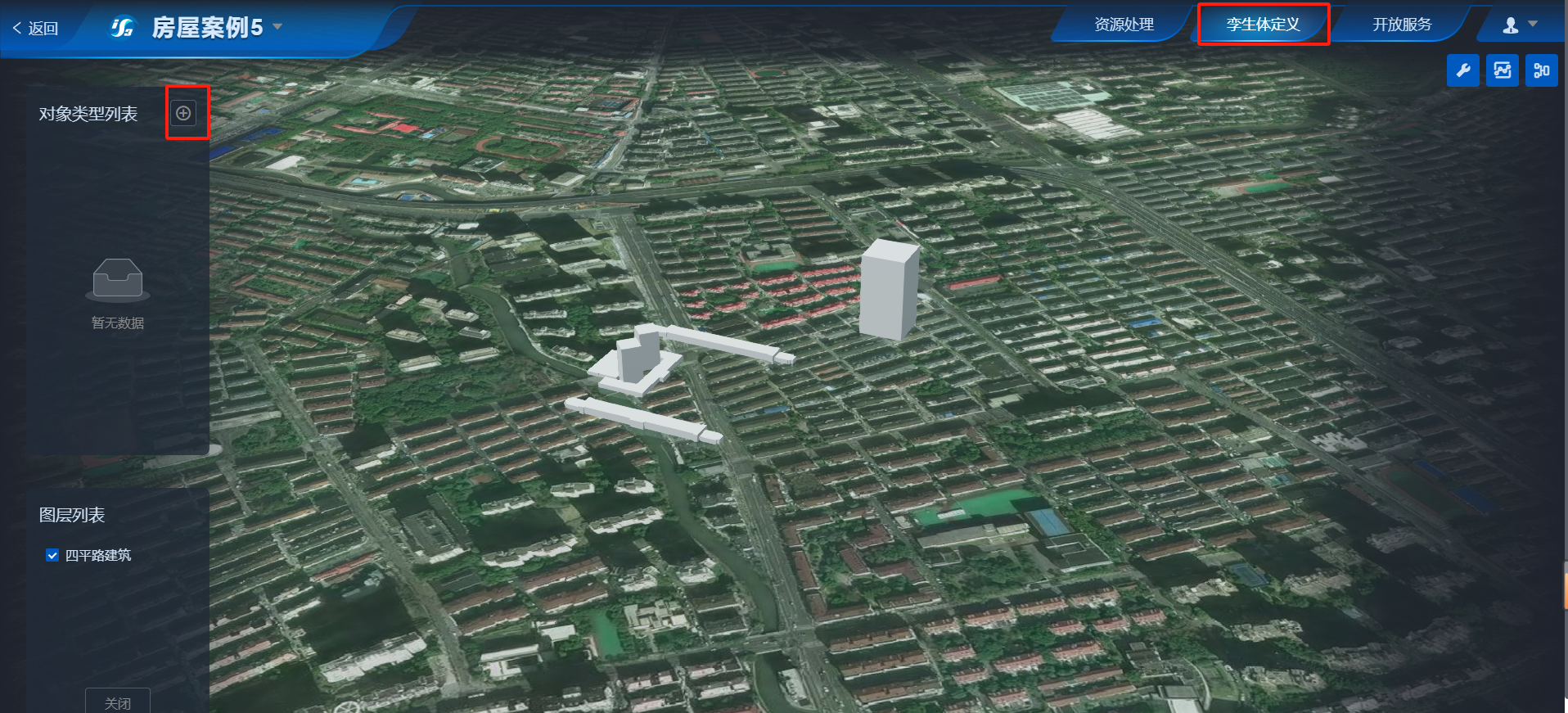Image resolution: width=1568 pixels, height=713 pixels.
Task: Click the 图层列表 panel title
Action: tap(72, 515)
